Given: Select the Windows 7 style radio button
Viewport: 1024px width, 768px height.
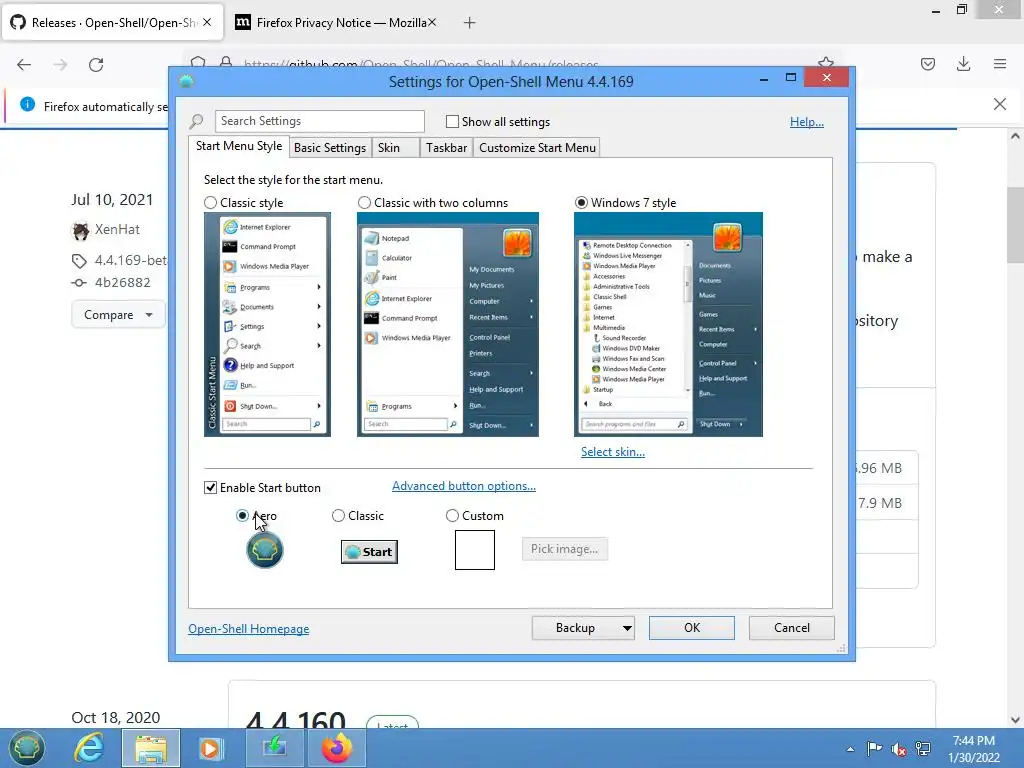Looking at the screenshot, I should (x=581, y=202).
